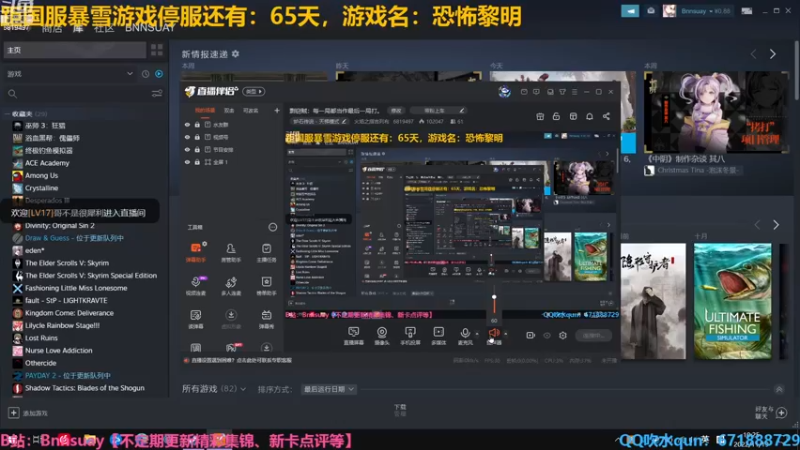The height and width of the screenshot is (450, 800).
Task: Open streaming tool settings gear
Action: [x=563, y=335]
